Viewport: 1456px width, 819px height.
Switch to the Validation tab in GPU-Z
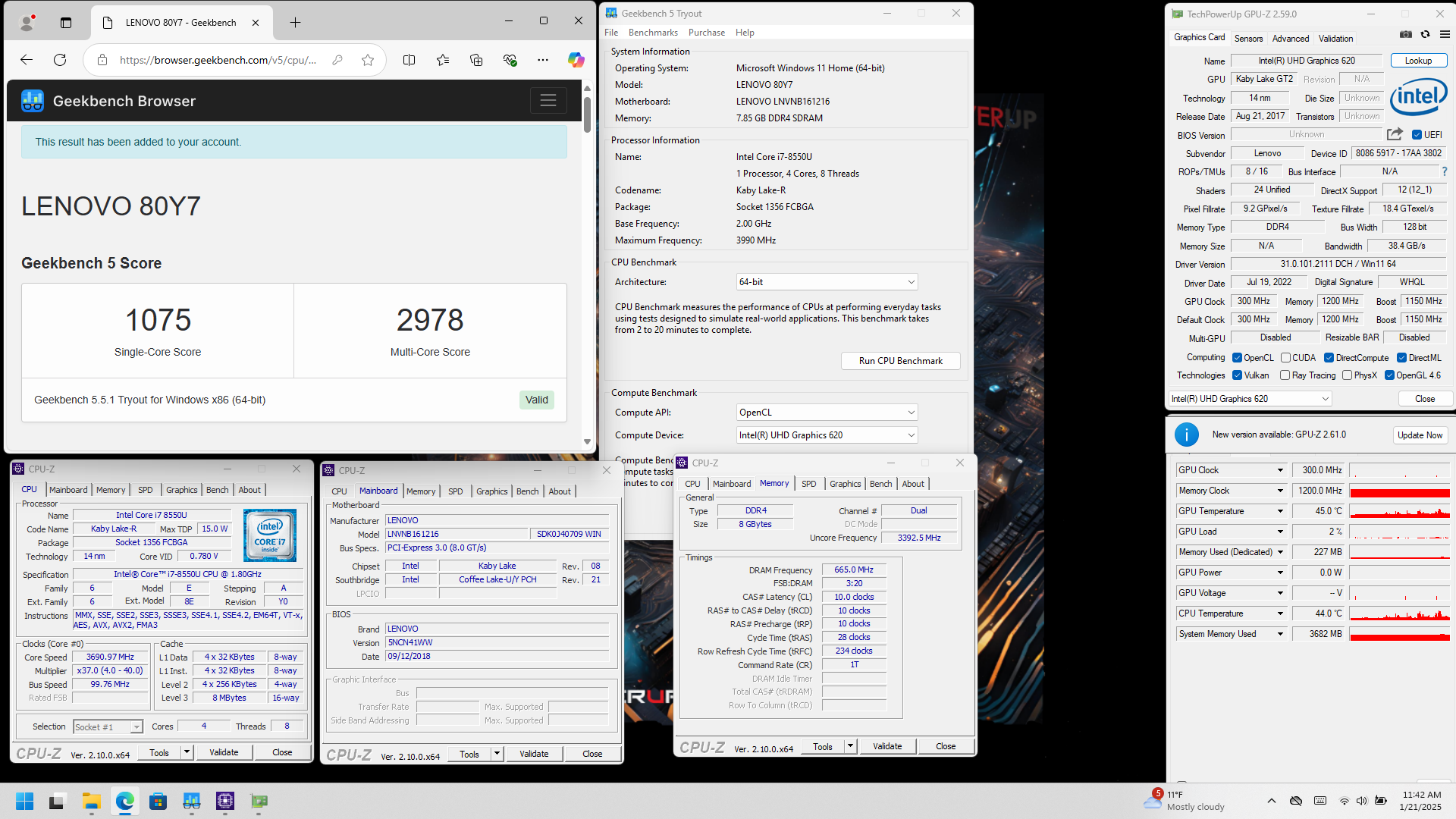tap(1335, 38)
